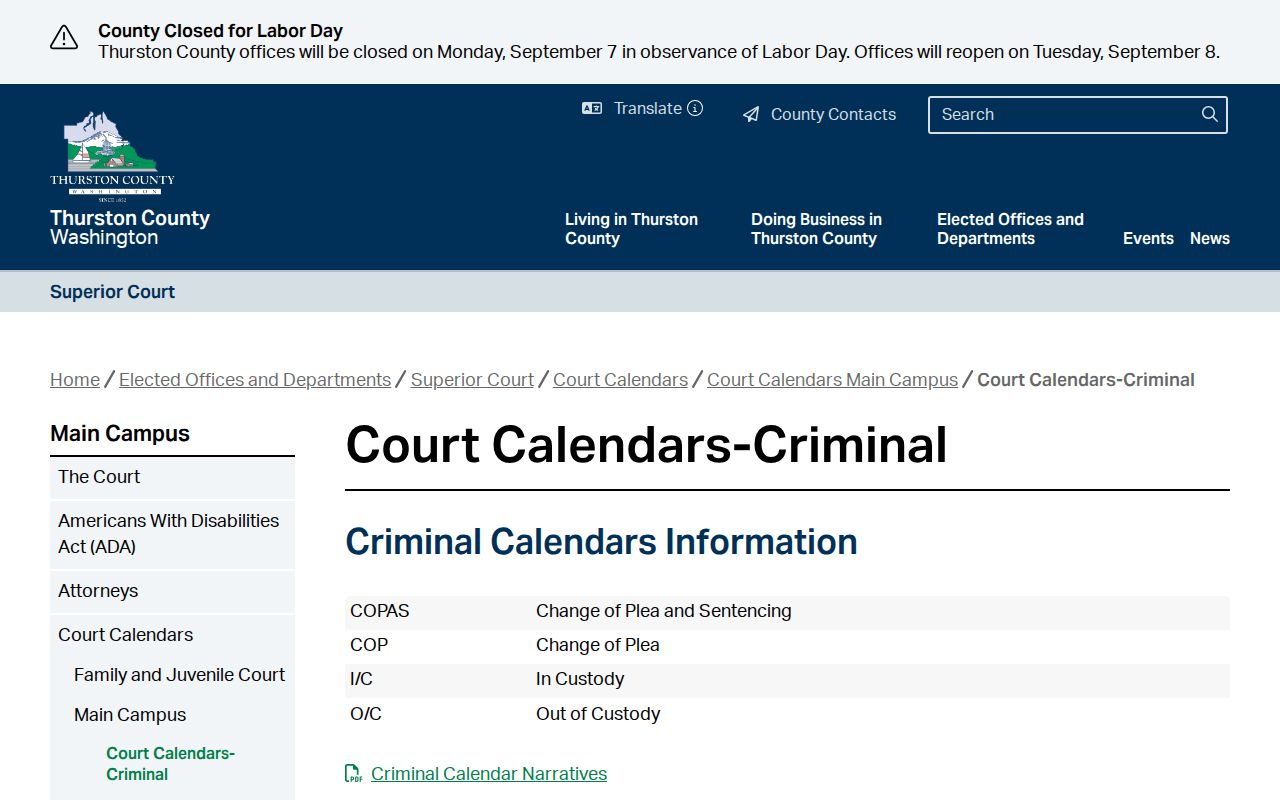Select Superior Court in the breadcrumb
1280x800 pixels.
point(472,380)
